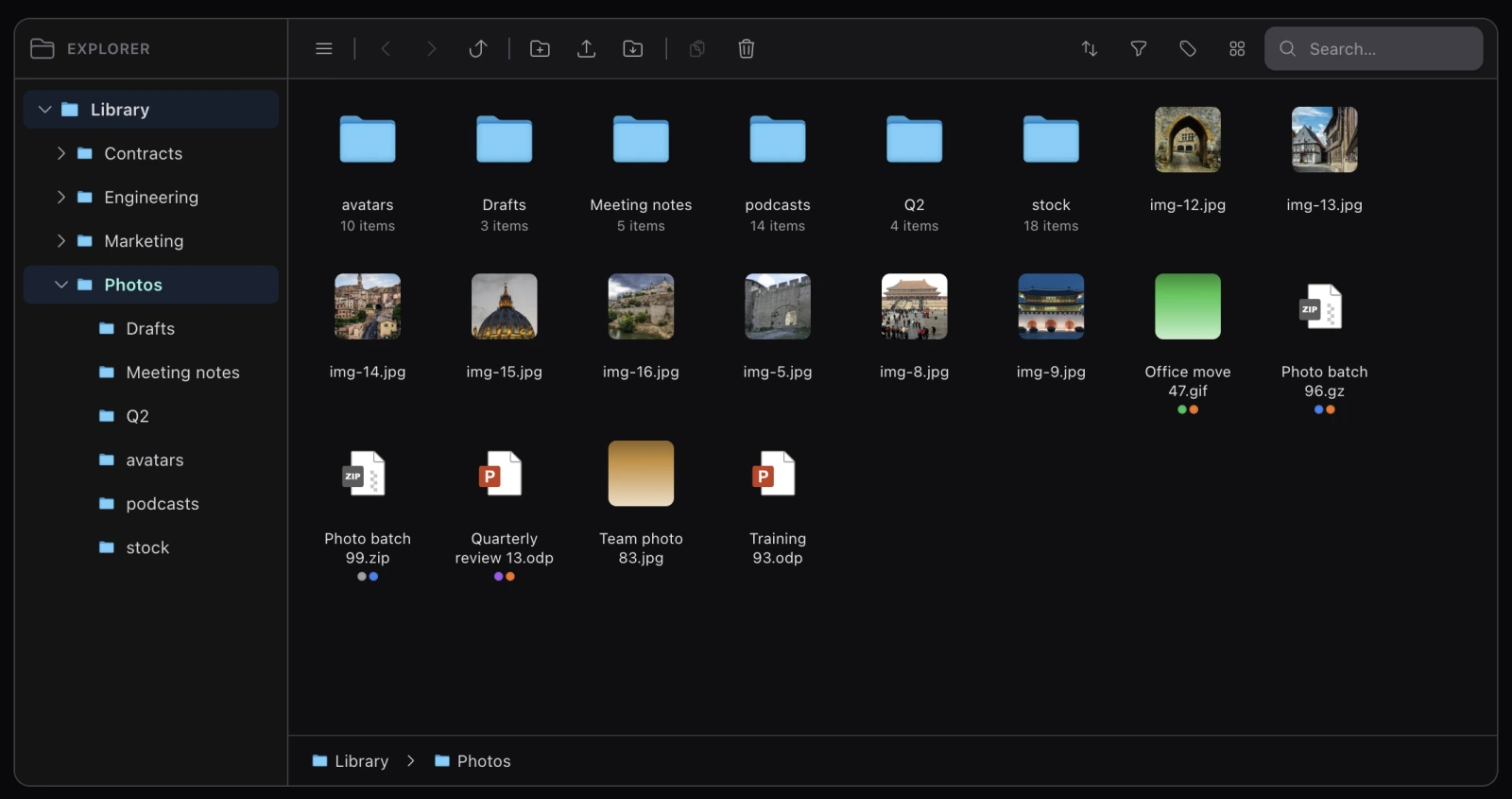Screen dimensions: 1512x799
Task: Click the "Photo batch 99.zip" file name
Action: (x=368, y=548)
